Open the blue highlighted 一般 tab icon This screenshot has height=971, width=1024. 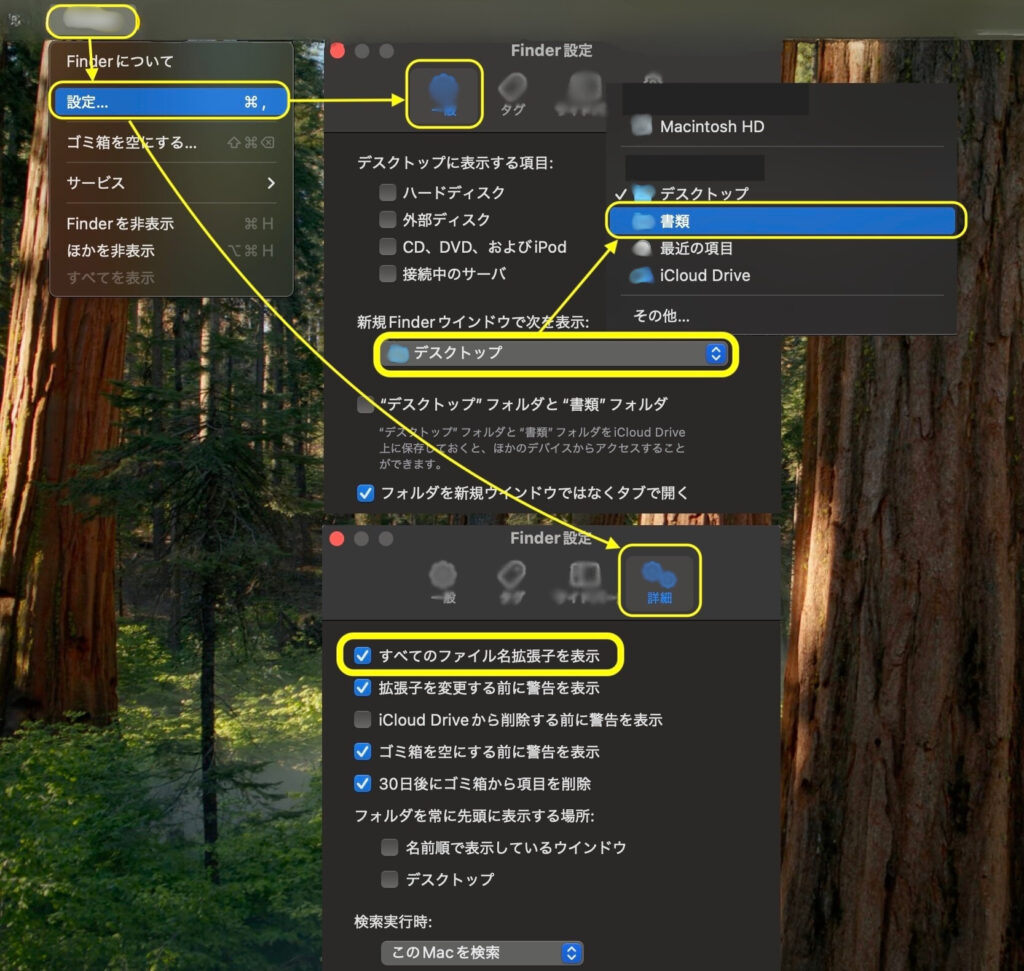443,92
